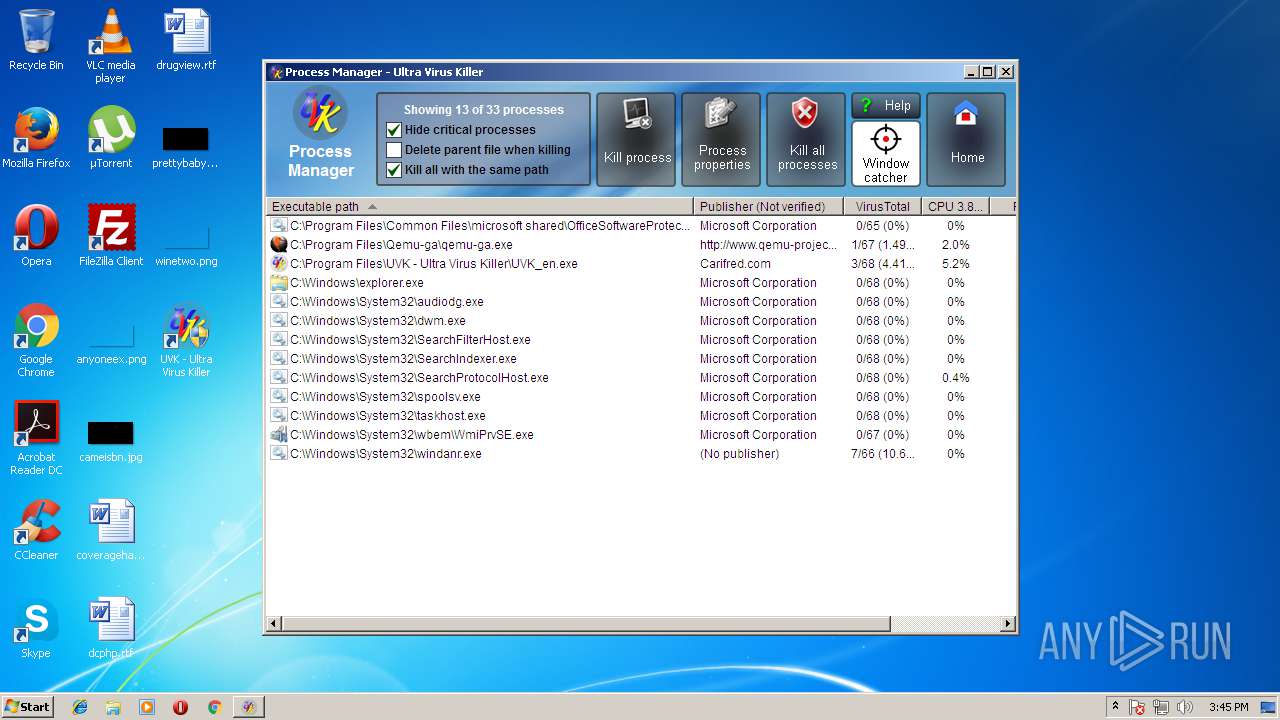Click the horizontal scrollbar thumb
The height and width of the screenshot is (720, 1280).
[585, 624]
